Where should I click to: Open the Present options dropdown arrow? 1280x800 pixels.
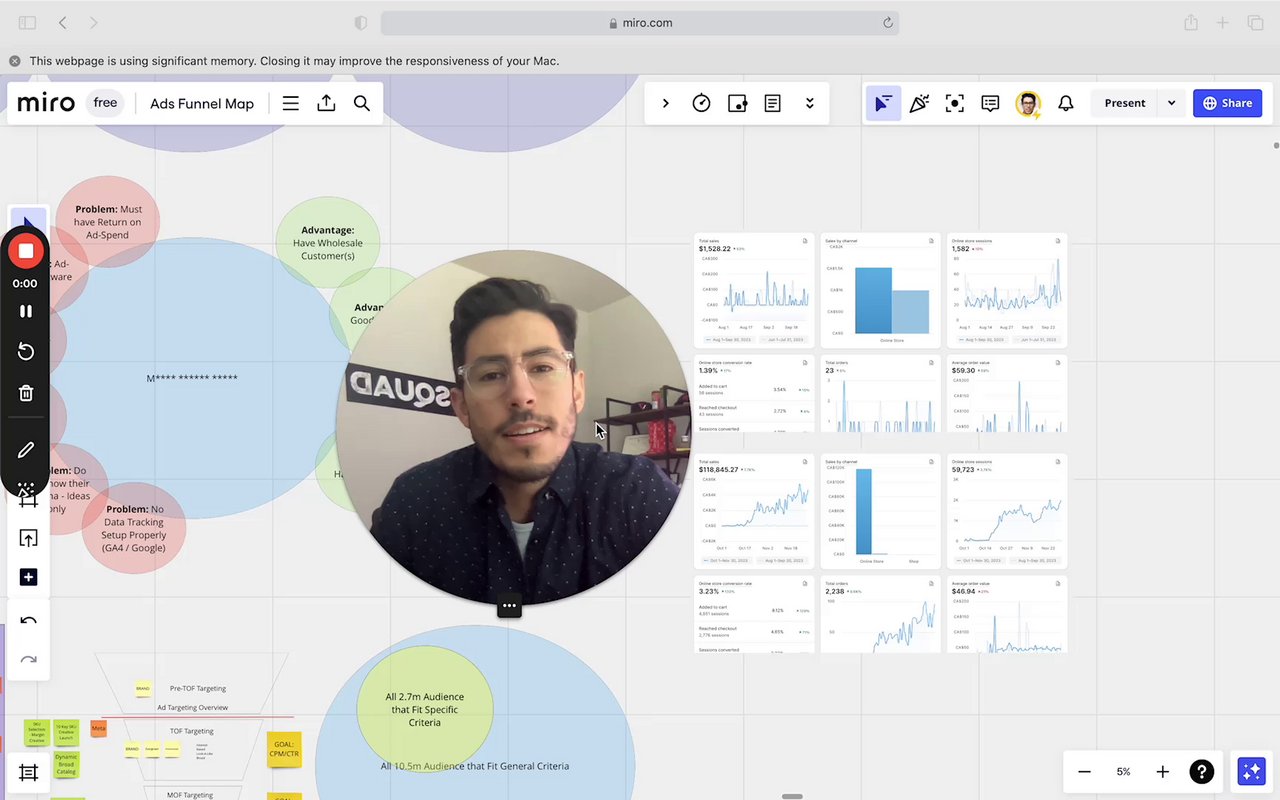[x=1171, y=103]
